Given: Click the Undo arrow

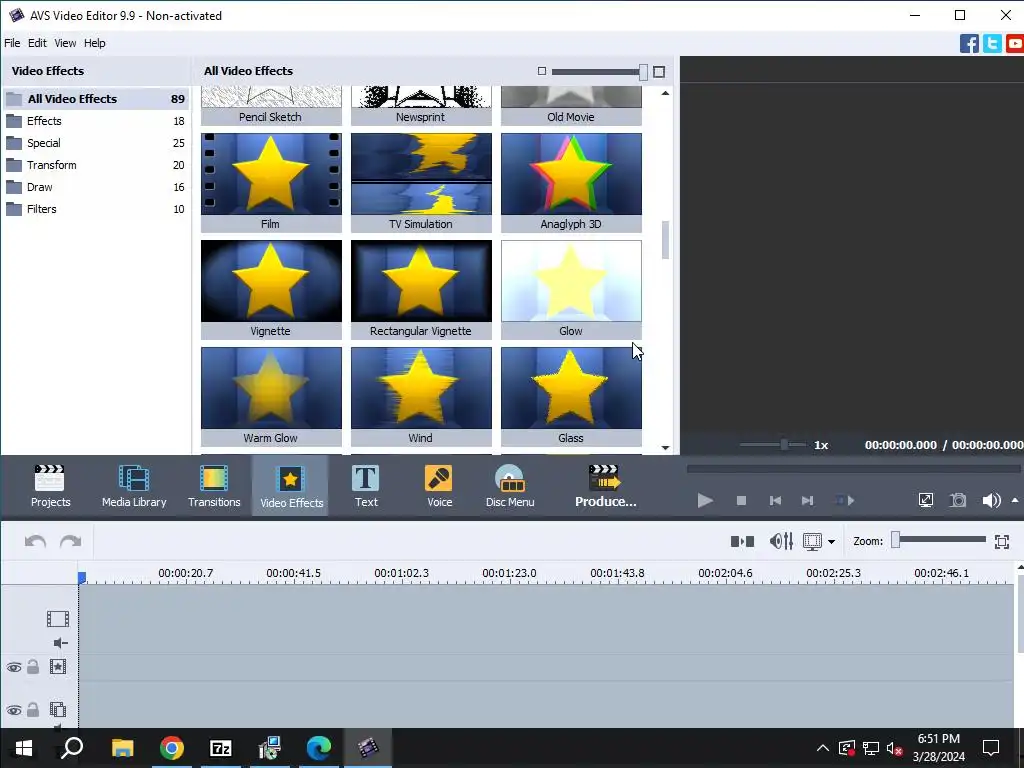Looking at the screenshot, I should pos(35,541).
